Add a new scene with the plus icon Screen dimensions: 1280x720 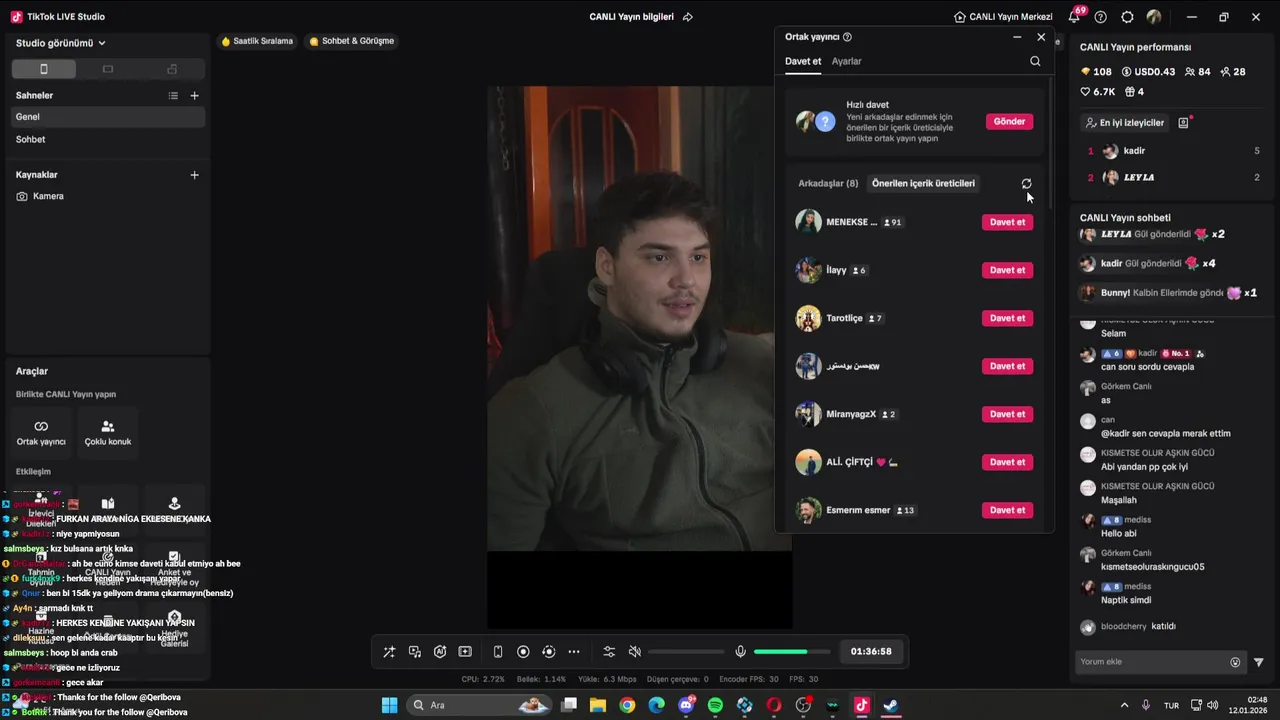195,96
